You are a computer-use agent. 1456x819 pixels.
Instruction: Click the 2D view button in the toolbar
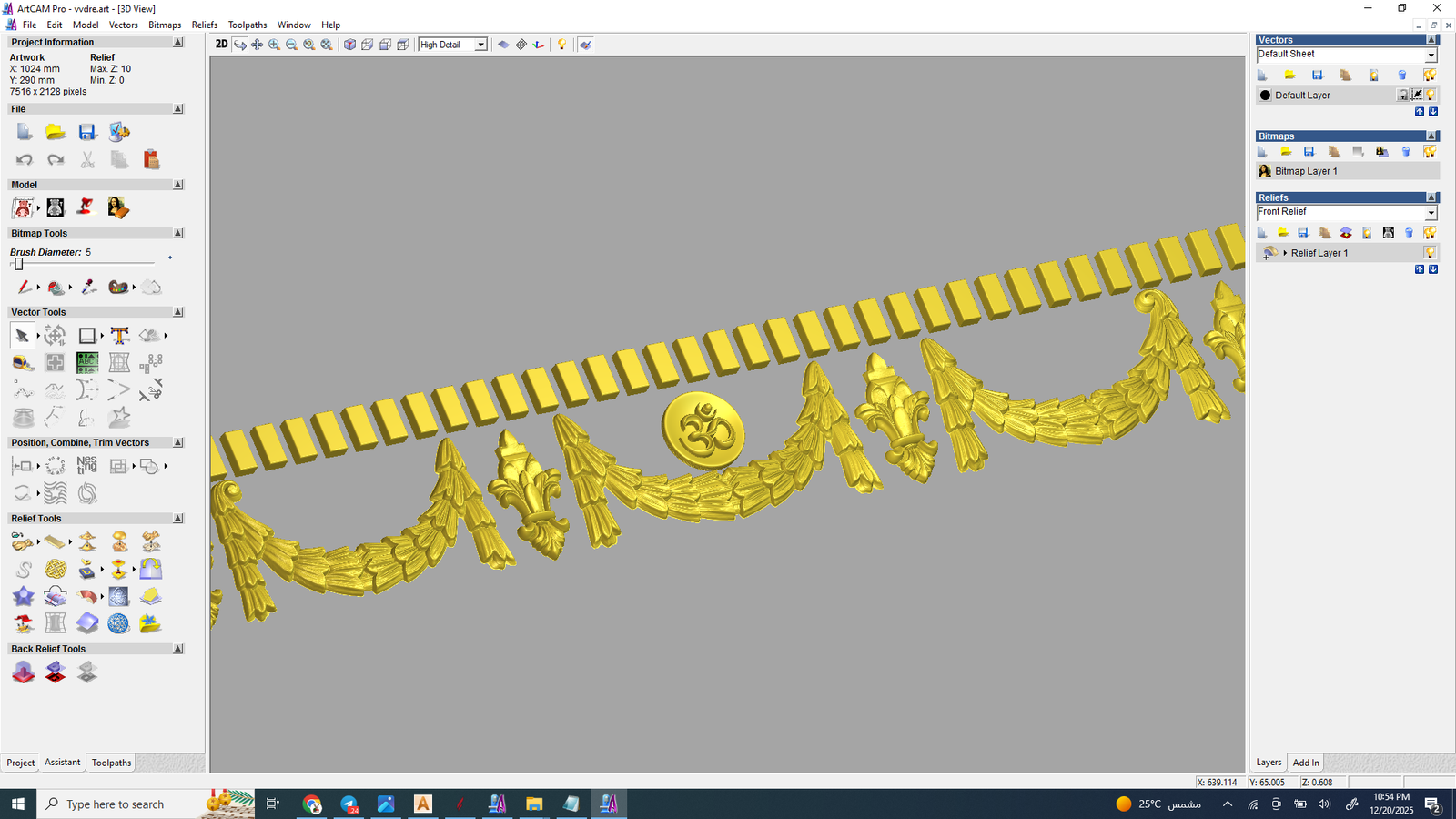point(221,45)
